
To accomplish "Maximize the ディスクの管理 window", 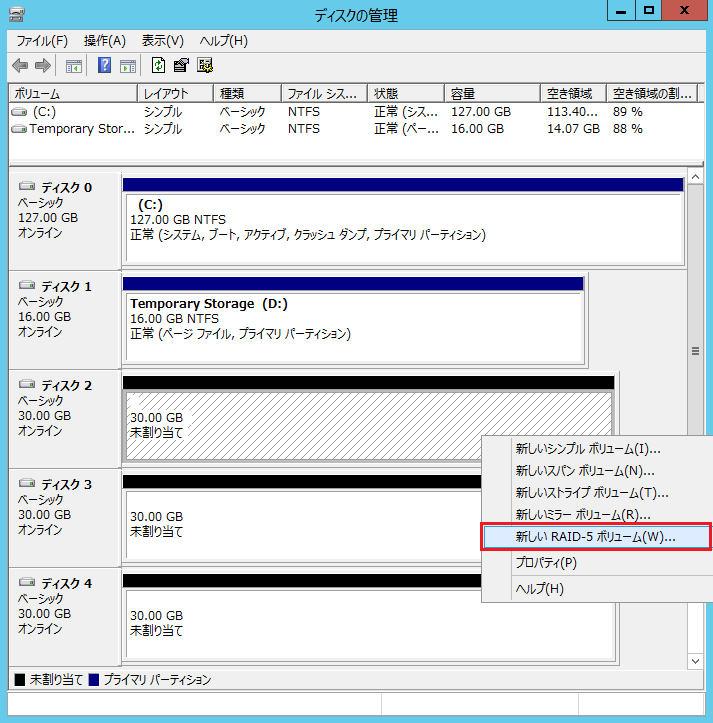I will (x=648, y=11).
